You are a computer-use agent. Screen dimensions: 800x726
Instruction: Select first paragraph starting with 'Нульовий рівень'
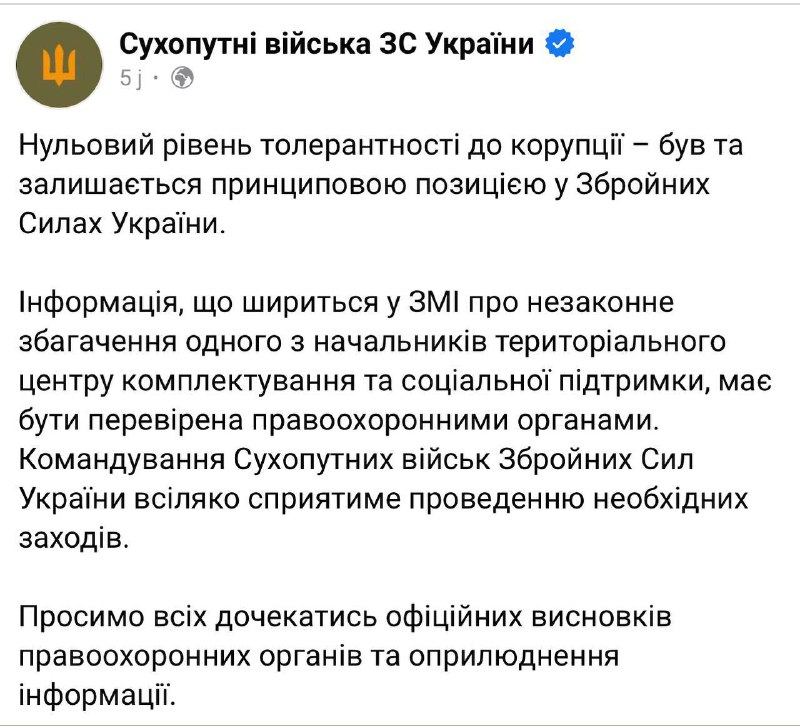pyautogui.click(x=381, y=184)
